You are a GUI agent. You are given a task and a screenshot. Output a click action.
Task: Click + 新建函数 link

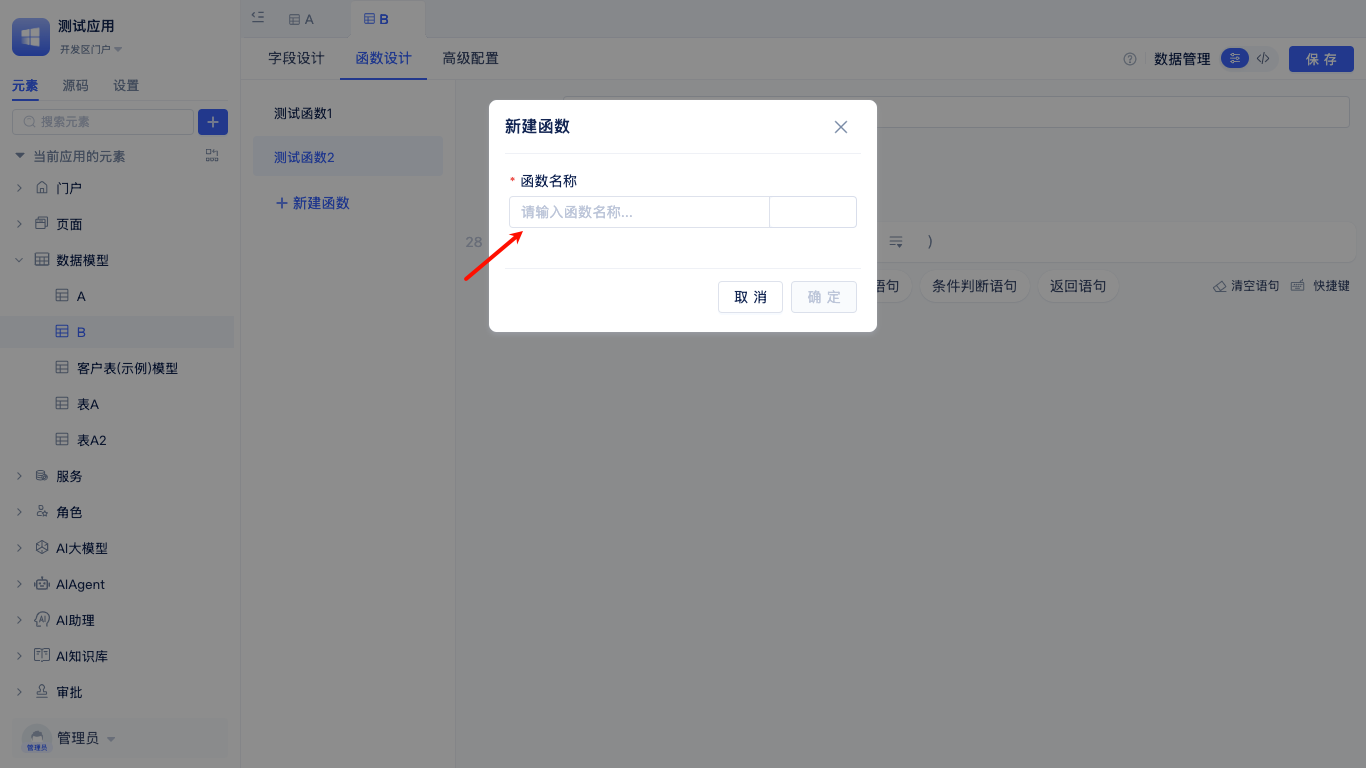[312, 203]
